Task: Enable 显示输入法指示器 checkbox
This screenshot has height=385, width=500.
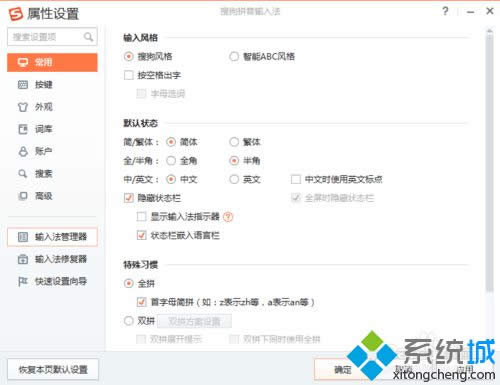Action: point(141,217)
